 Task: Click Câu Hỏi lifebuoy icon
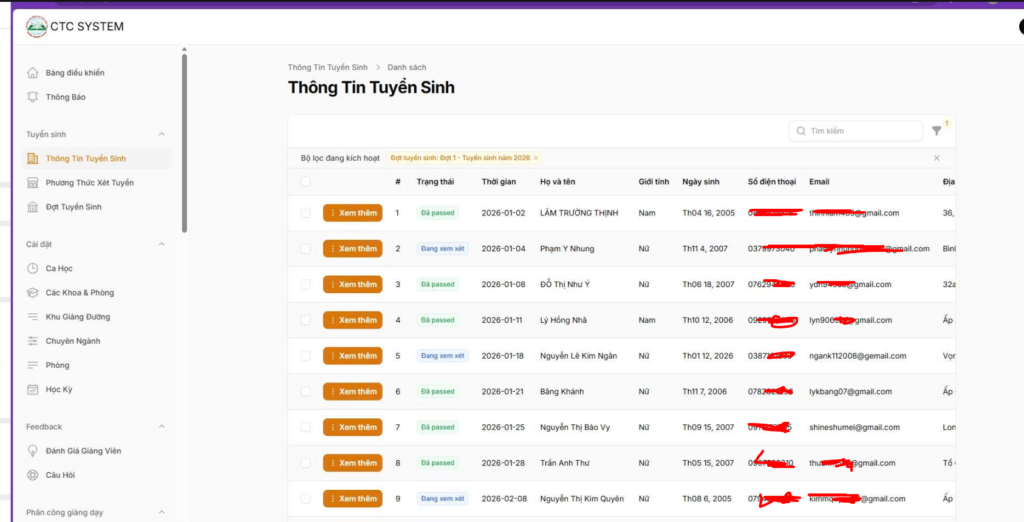click(33, 475)
